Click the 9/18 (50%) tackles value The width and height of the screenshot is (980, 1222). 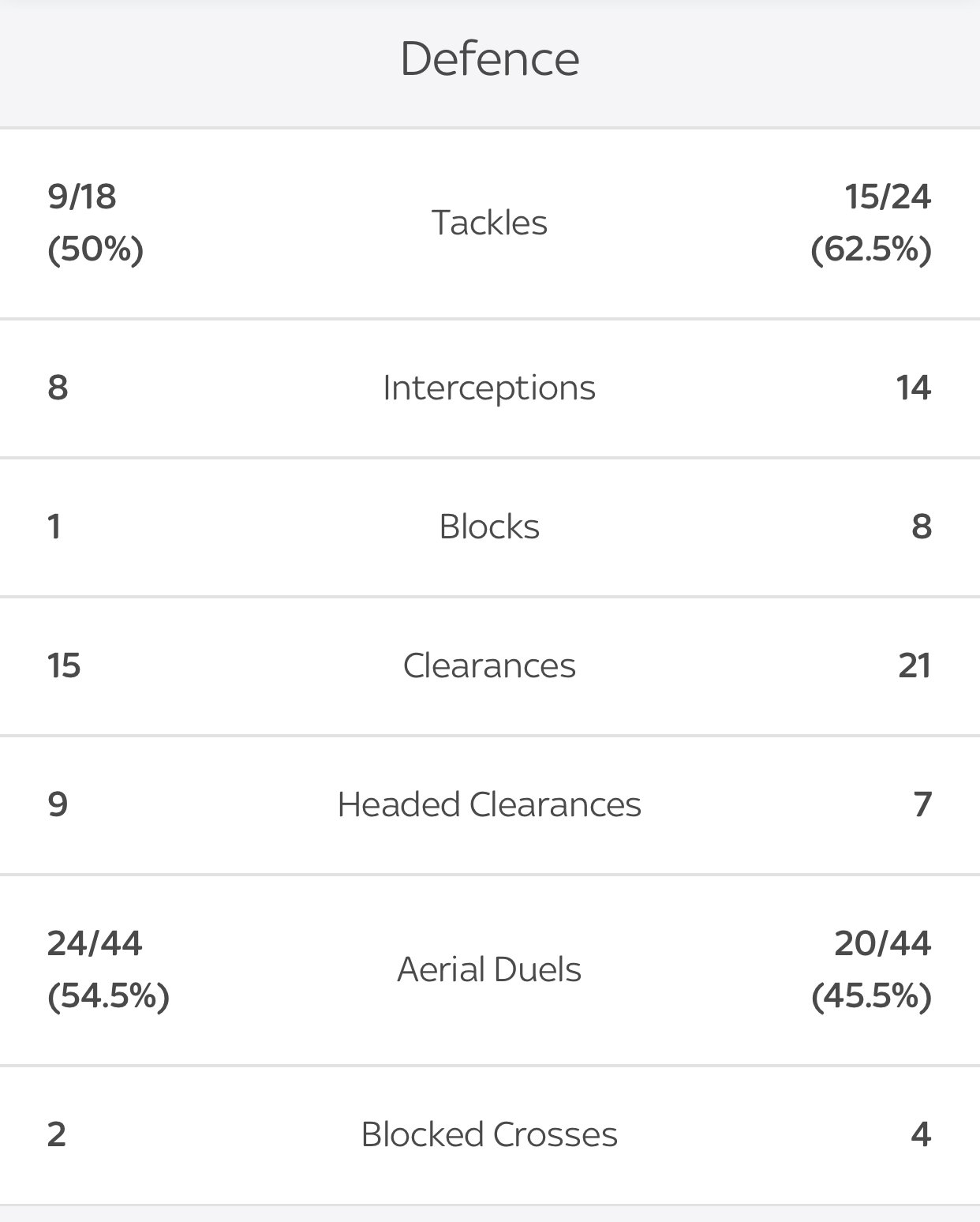pyautogui.click(x=95, y=223)
